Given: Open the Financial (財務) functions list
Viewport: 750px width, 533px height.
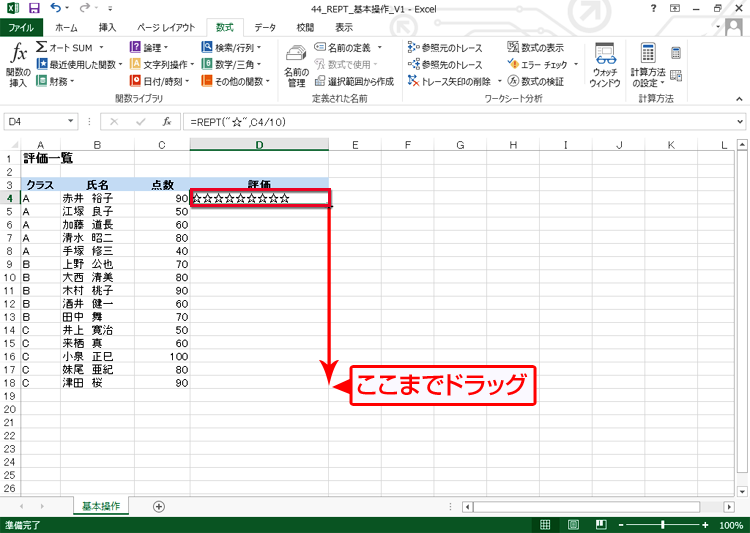Looking at the screenshot, I should 56,81.
